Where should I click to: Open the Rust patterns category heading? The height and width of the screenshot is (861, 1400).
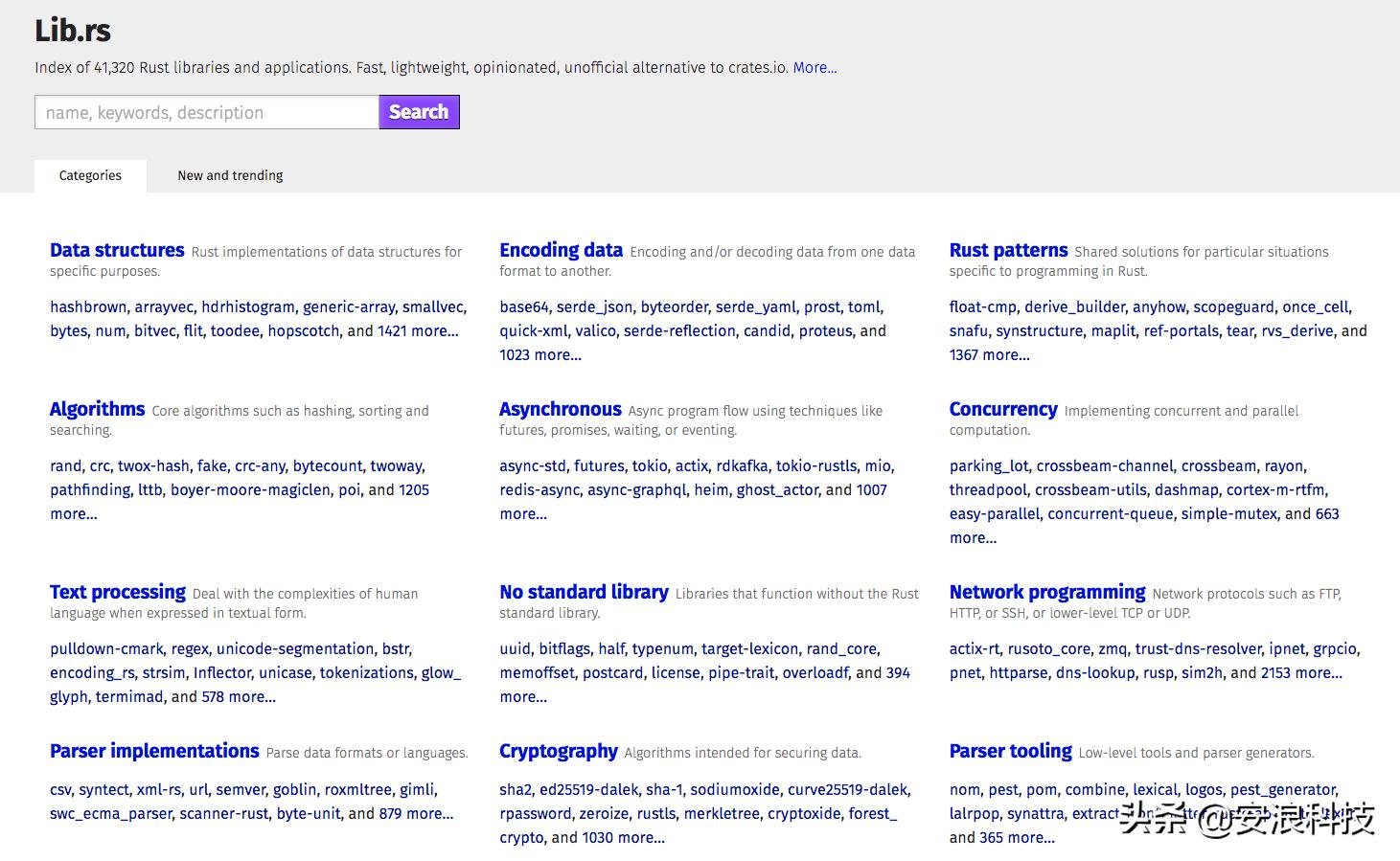1008,250
